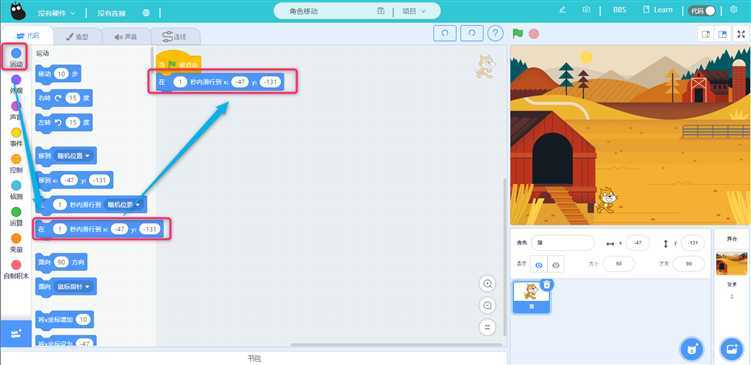
Task: Reset workspace zoom with equals button
Action: coord(488,328)
